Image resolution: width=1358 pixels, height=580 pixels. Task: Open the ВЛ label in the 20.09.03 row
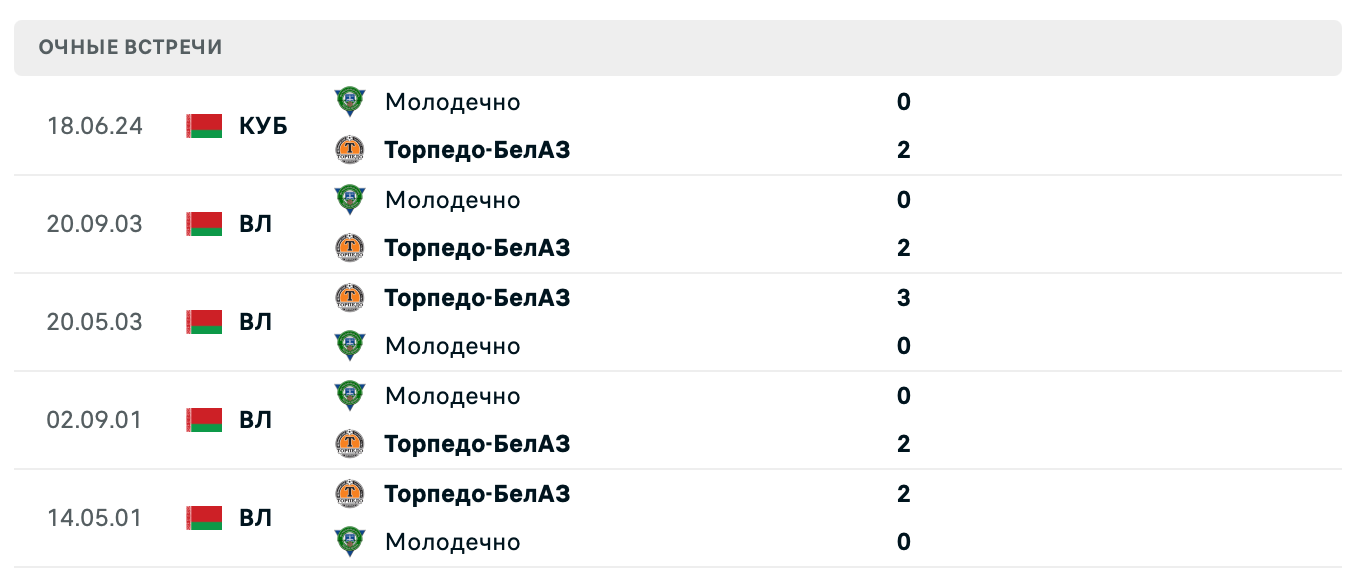(256, 224)
